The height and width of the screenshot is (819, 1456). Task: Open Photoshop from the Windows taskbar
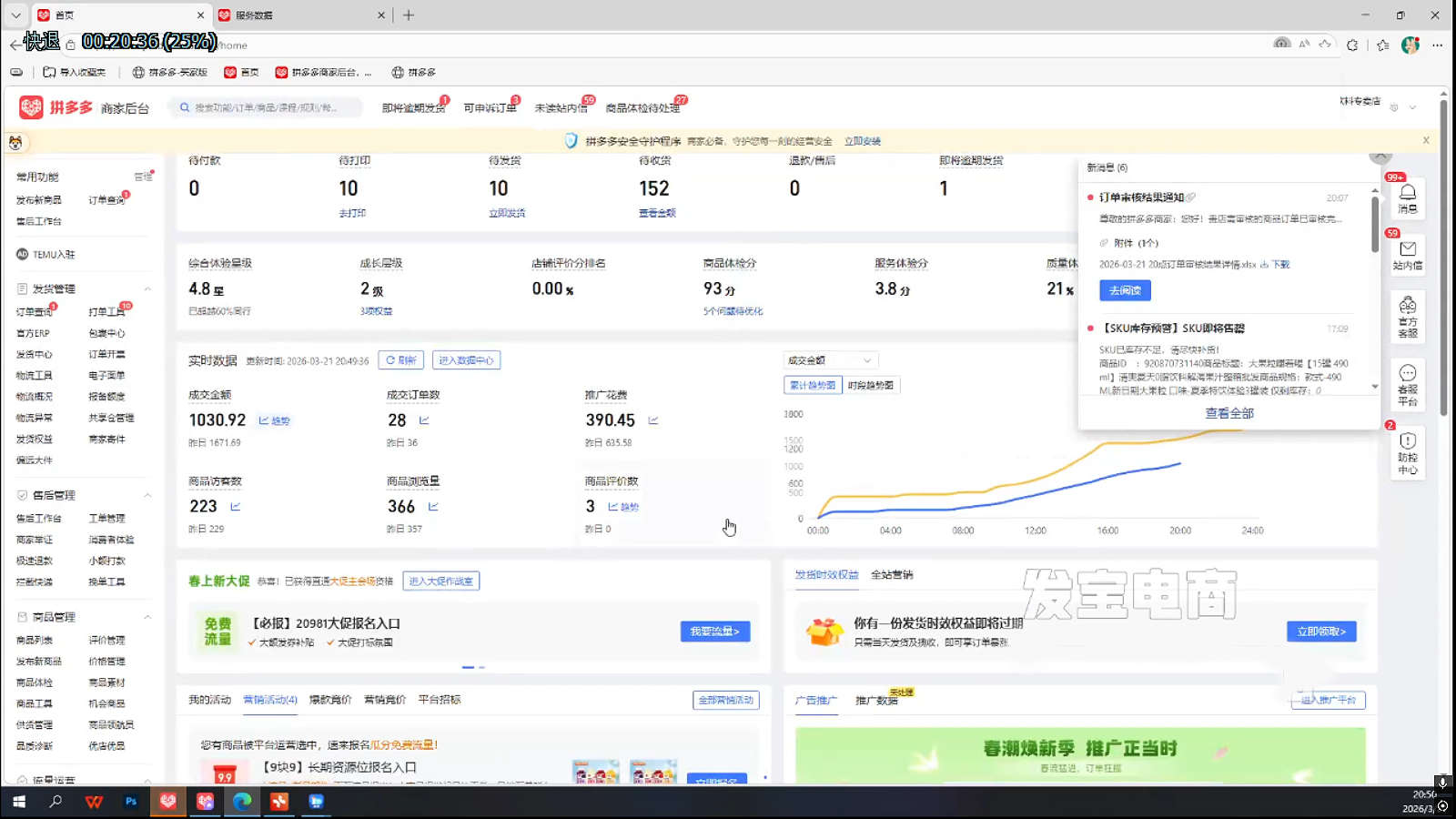point(131,802)
